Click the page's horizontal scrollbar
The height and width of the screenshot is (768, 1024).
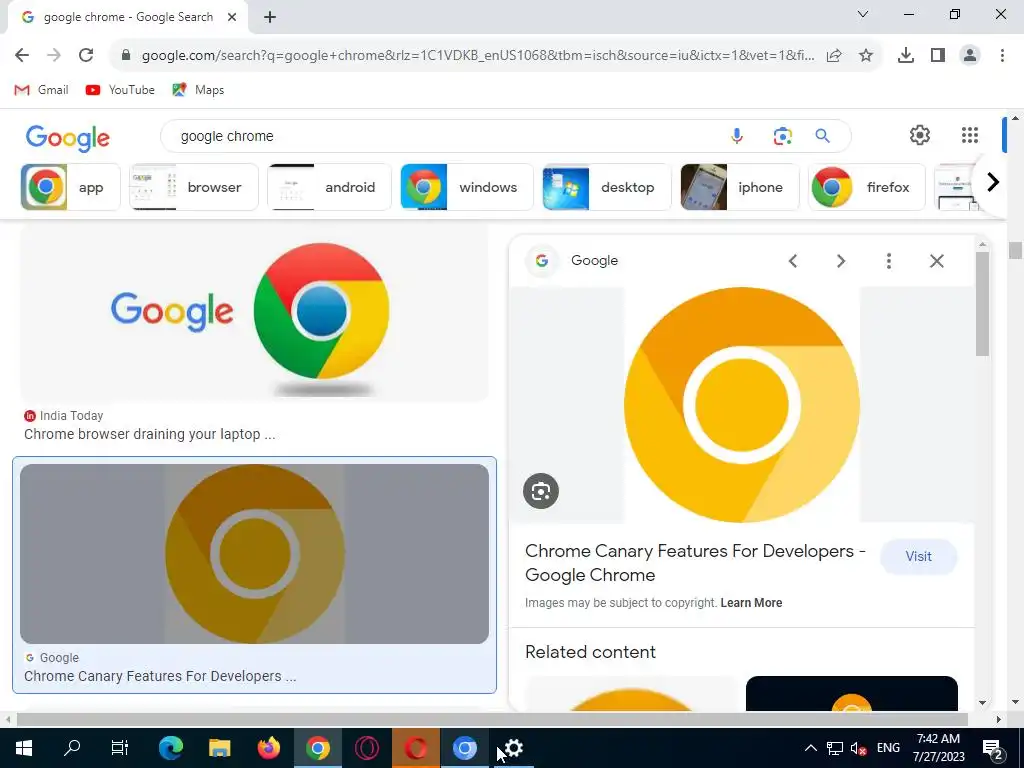pyautogui.click(x=492, y=719)
